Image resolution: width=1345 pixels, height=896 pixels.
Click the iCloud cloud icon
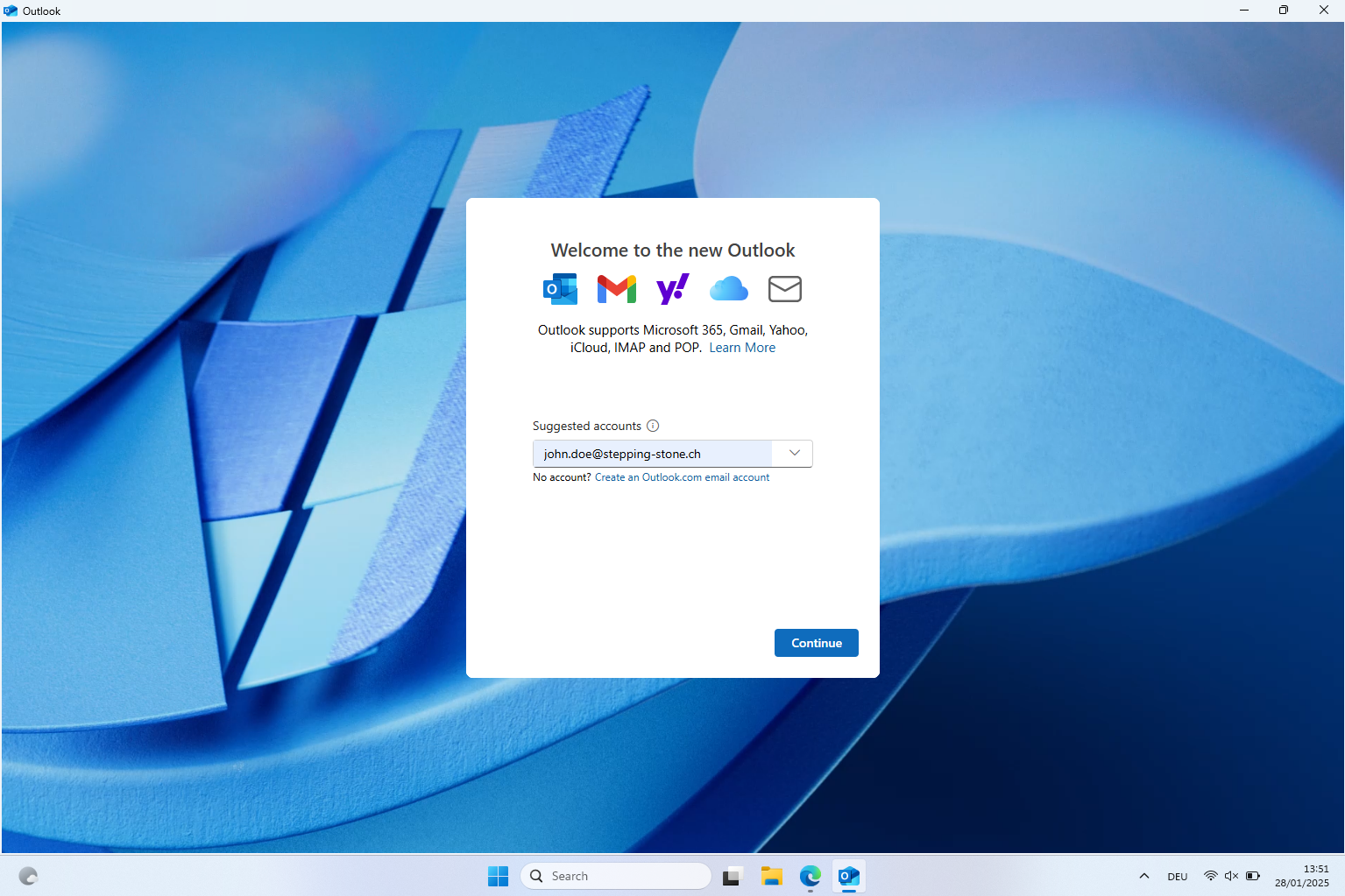[x=728, y=289]
